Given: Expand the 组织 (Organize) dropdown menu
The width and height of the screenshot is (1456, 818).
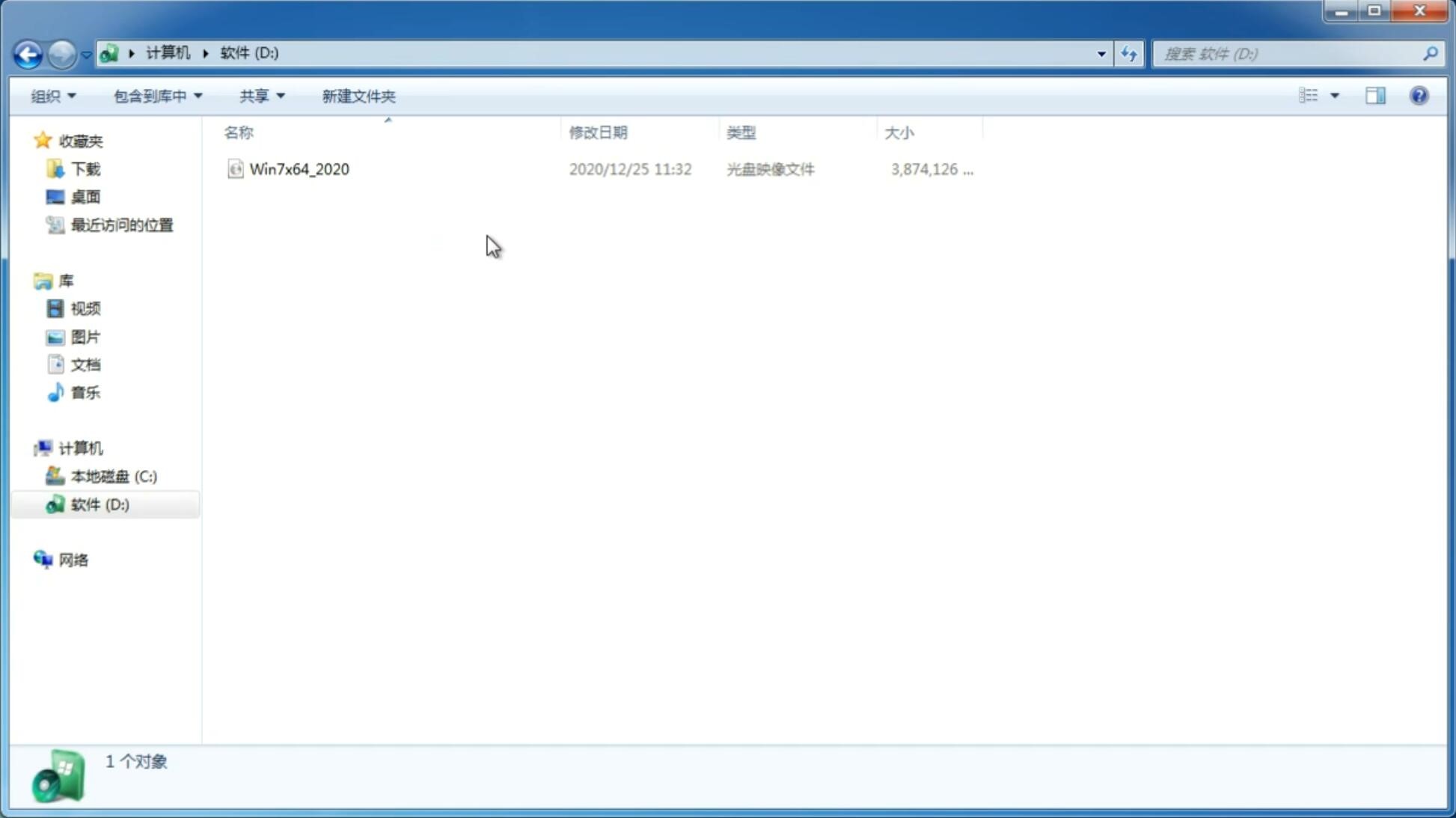Looking at the screenshot, I should 52,95.
